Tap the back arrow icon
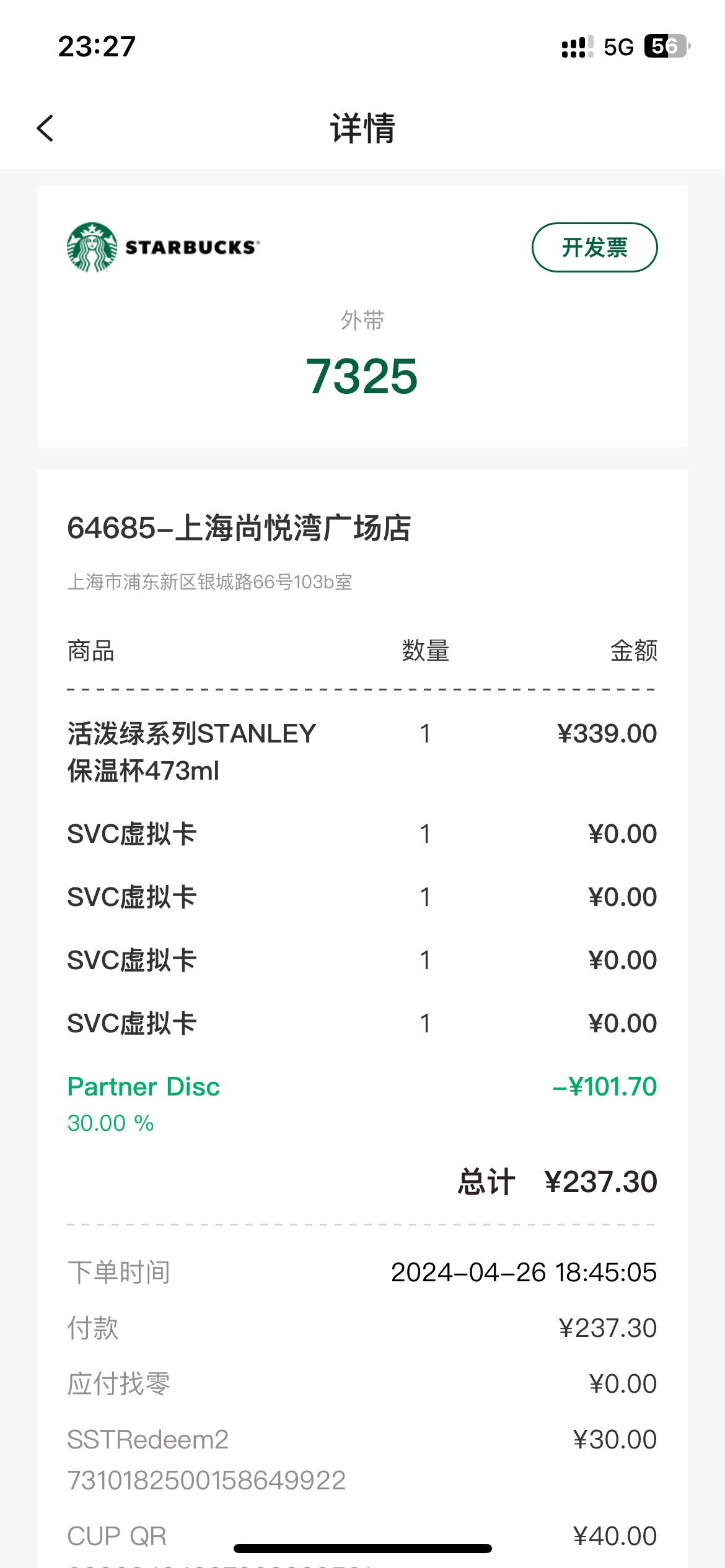This screenshot has width=725, height=1568. point(45,128)
